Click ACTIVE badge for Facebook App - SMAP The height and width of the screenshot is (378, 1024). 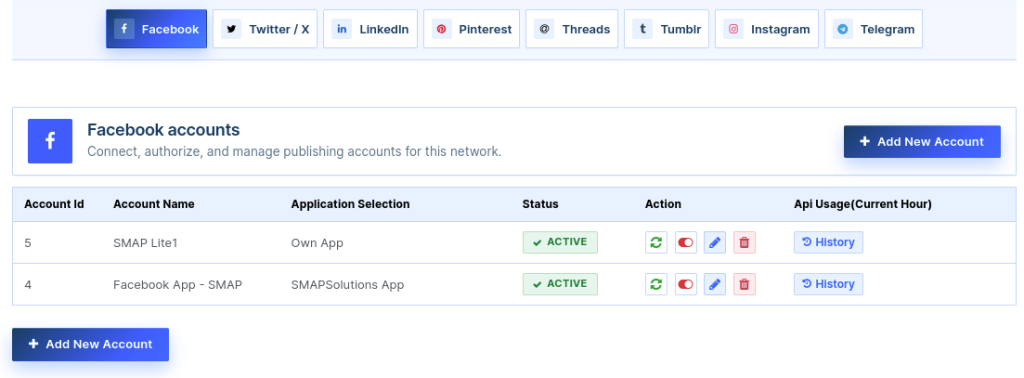click(x=560, y=284)
